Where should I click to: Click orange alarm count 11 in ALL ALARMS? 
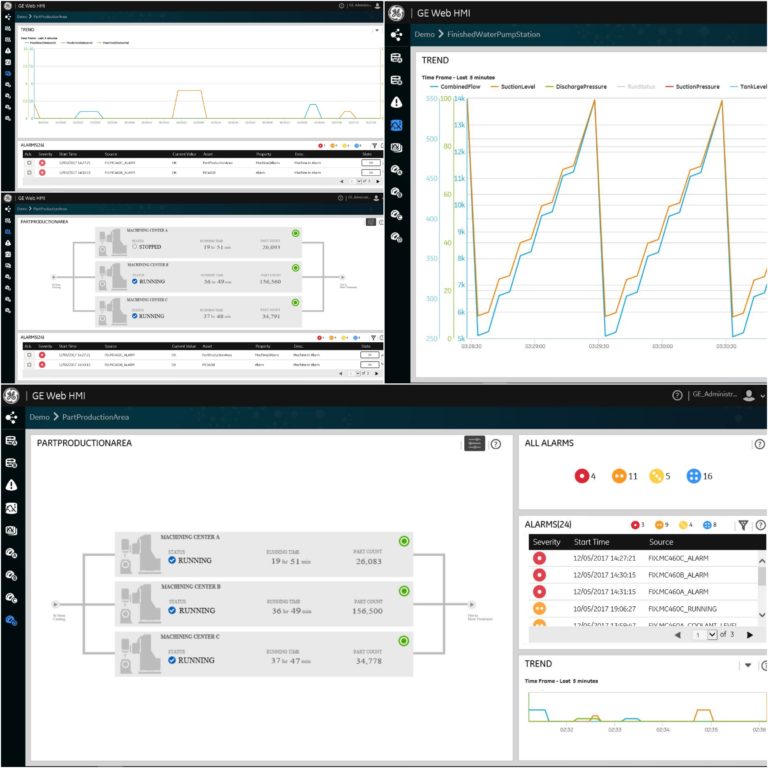[624, 476]
